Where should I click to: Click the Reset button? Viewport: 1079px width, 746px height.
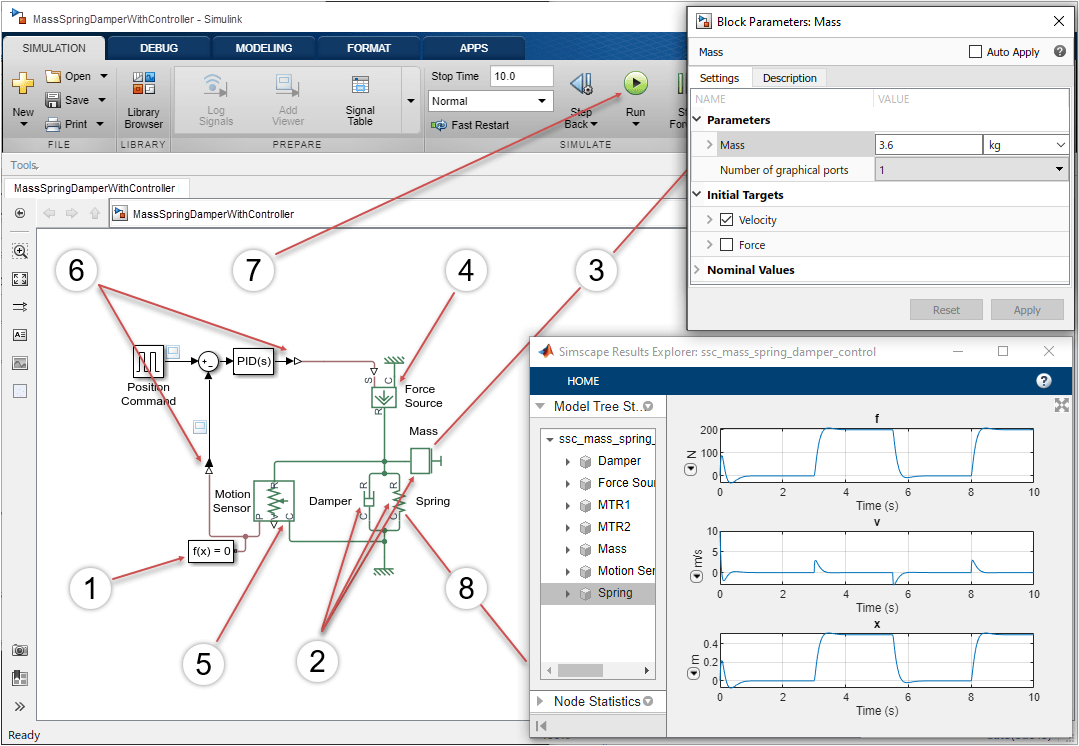tap(946, 310)
